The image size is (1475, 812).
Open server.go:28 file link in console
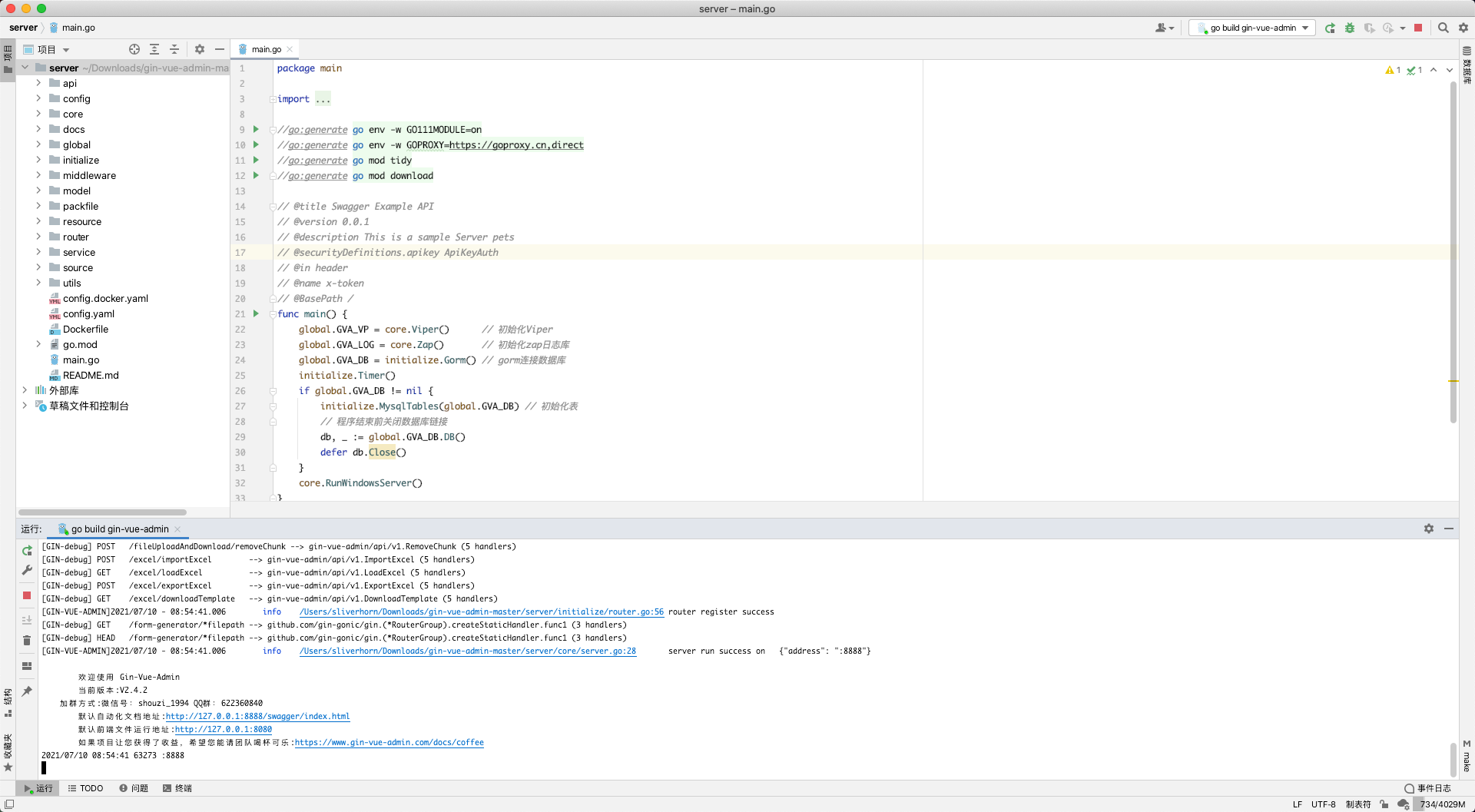click(x=468, y=651)
